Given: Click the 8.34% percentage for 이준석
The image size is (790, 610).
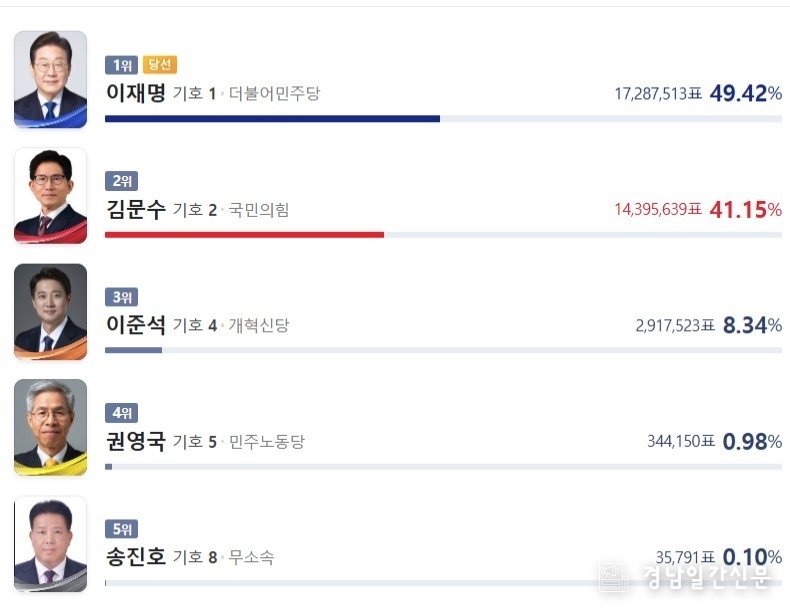Looking at the screenshot, I should (752, 325).
